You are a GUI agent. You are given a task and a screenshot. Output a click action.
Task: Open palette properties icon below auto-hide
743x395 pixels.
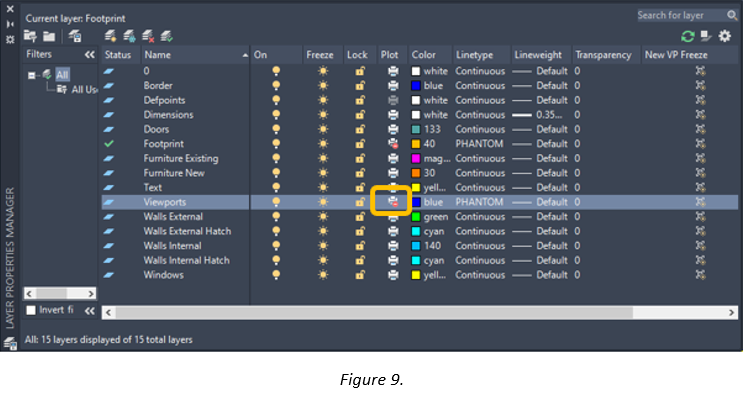[x=10, y=39]
